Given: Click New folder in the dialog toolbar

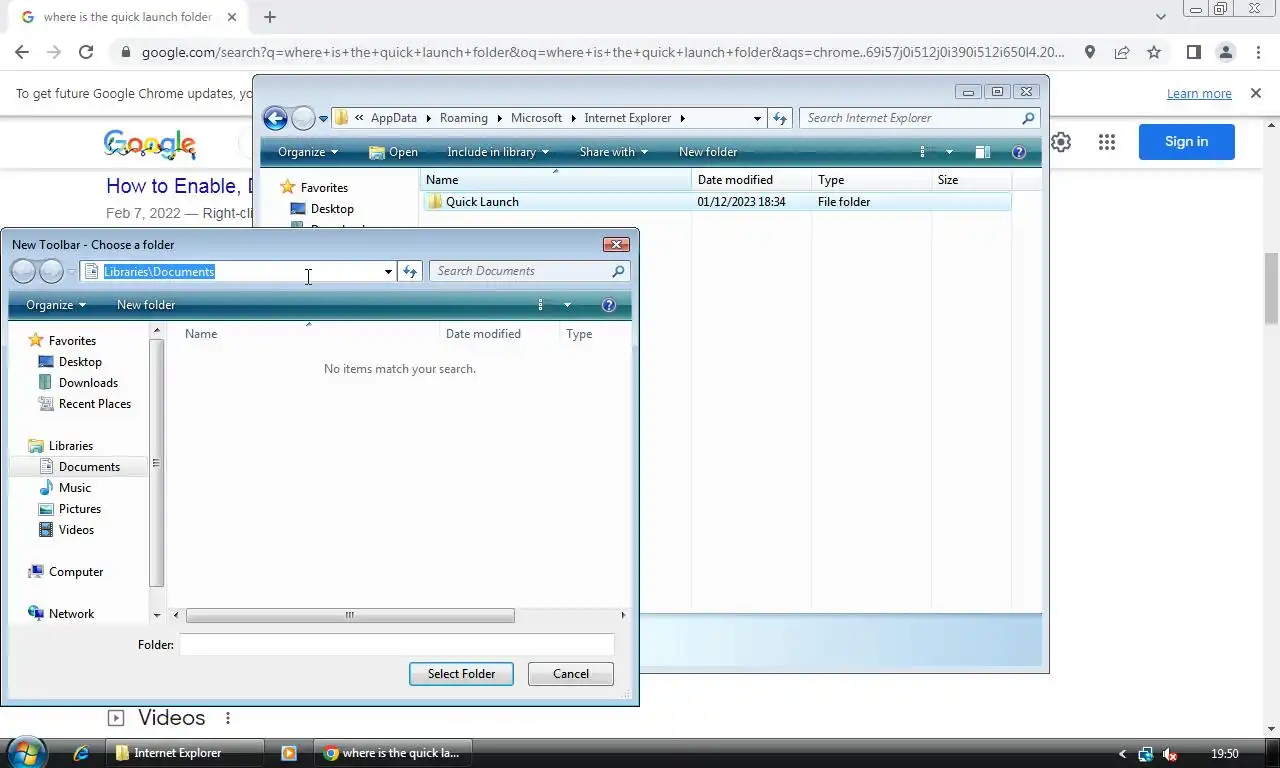Looking at the screenshot, I should [x=146, y=305].
